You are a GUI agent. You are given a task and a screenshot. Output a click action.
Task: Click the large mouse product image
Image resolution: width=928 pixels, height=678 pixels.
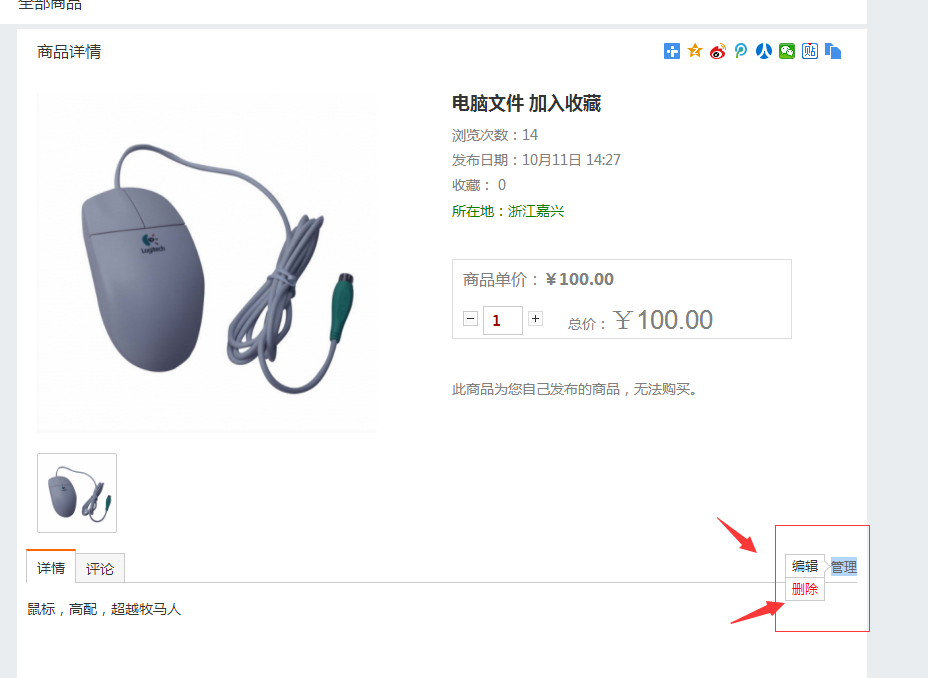coord(207,262)
